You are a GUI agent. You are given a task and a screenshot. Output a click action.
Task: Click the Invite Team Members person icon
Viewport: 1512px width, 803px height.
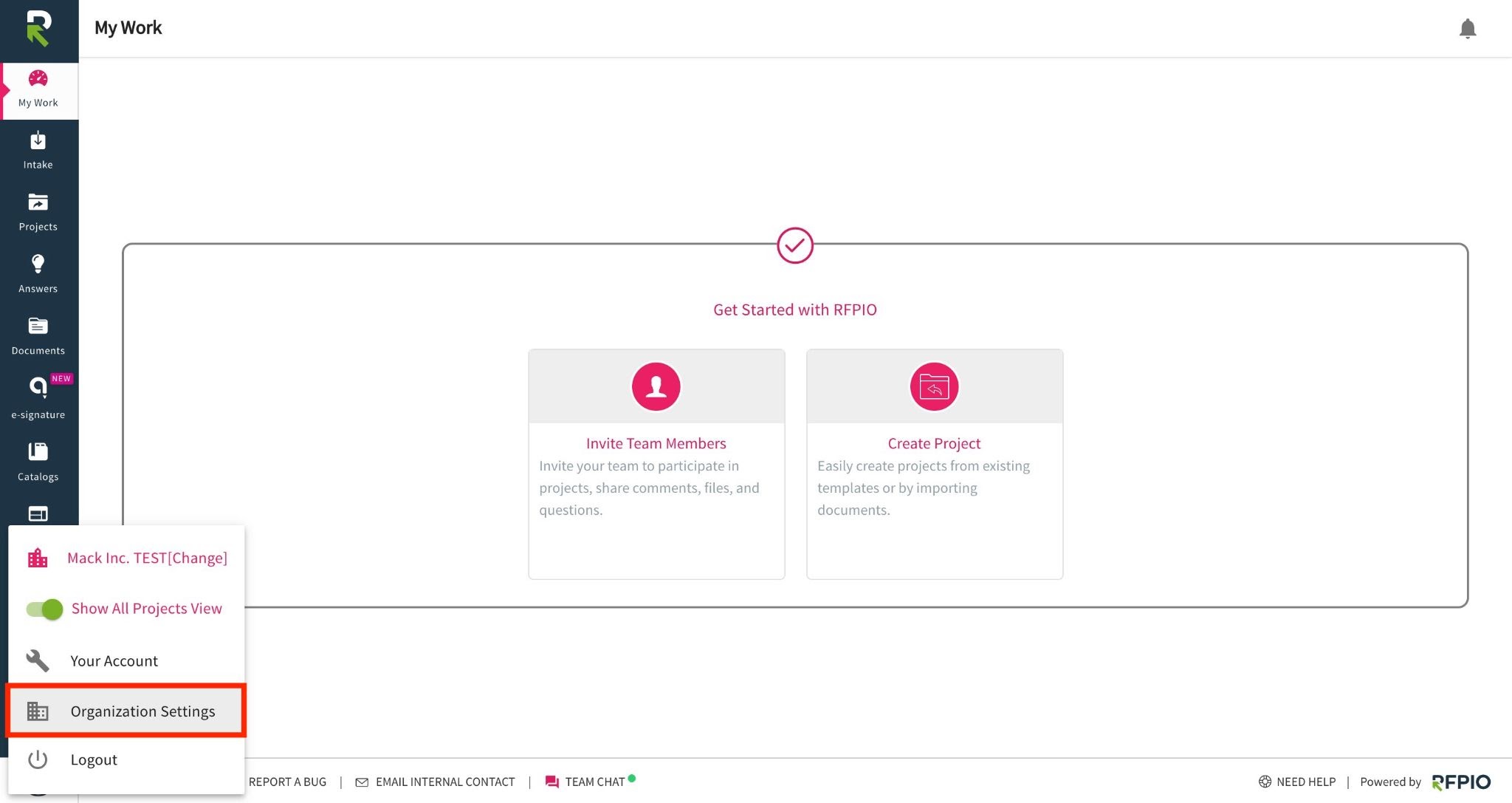(x=656, y=386)
